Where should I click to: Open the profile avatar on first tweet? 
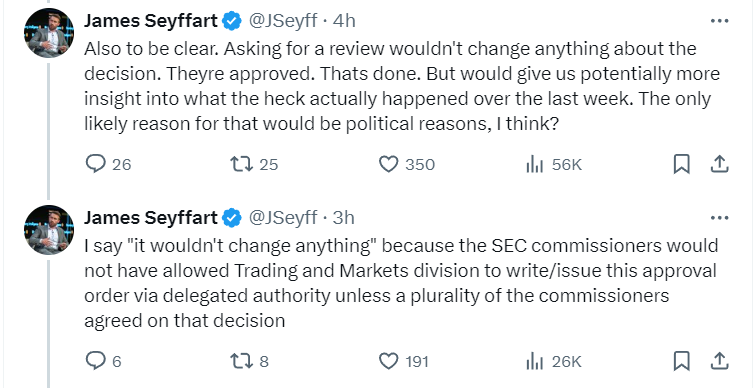(x=49, y=33)
